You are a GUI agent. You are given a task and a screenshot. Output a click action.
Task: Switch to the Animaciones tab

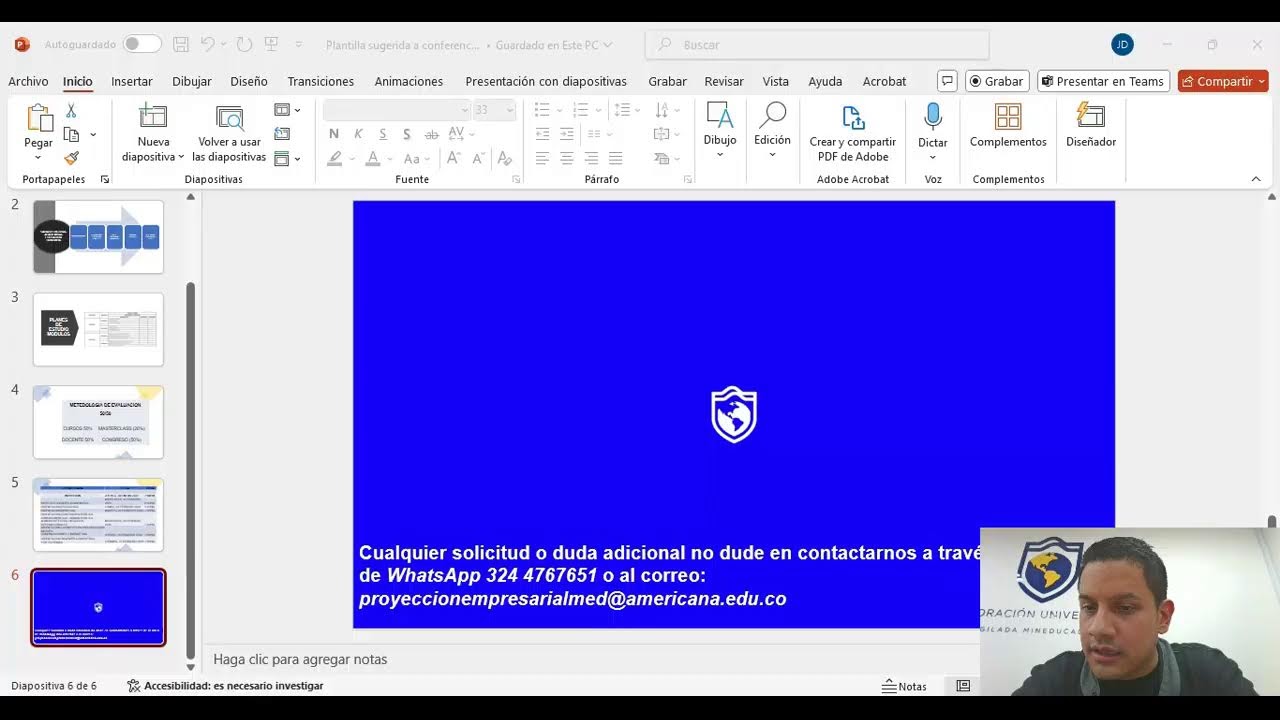[x=409, y=81]
